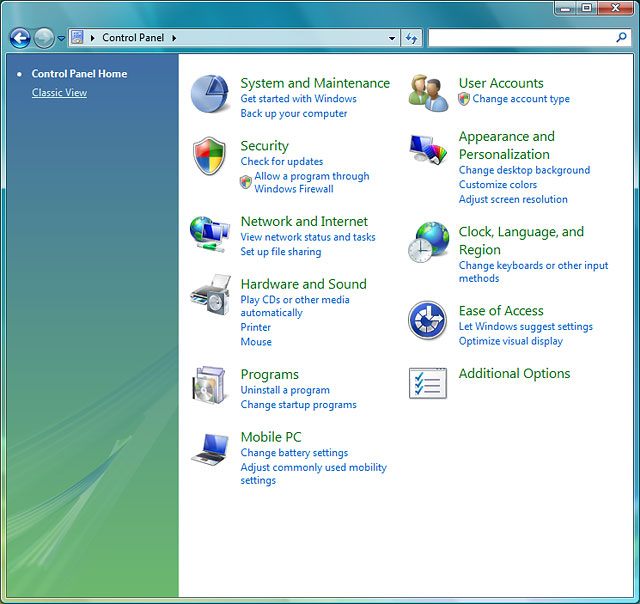Open the recent pages dropdown arrow
The width and height of the screenshot is (640, 604).
61,38
